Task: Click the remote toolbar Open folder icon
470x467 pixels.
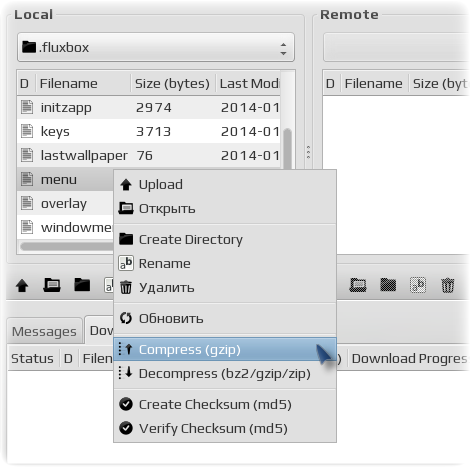Action: (x=358, y=285)
